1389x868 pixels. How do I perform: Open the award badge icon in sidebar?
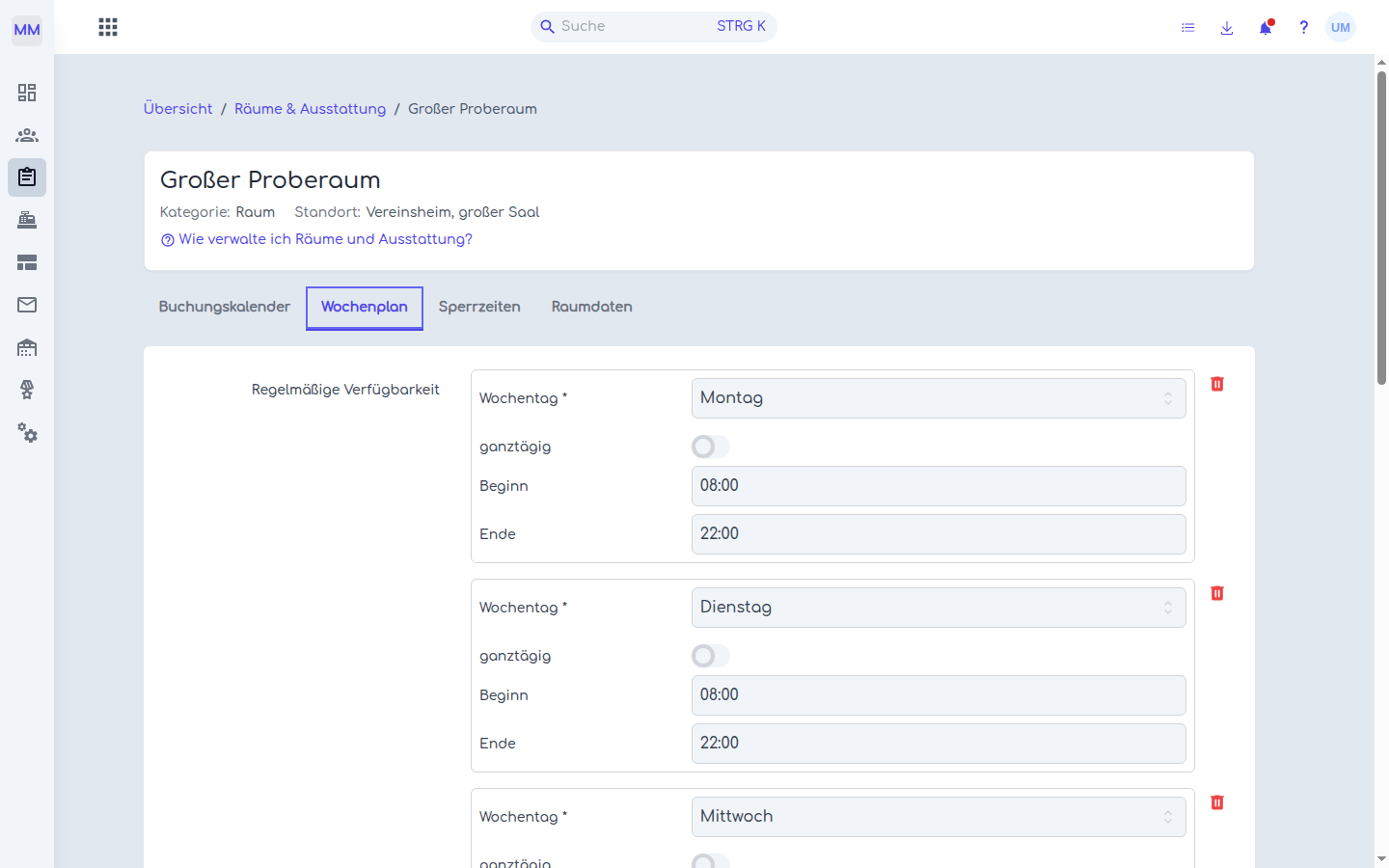pos(27,390)
